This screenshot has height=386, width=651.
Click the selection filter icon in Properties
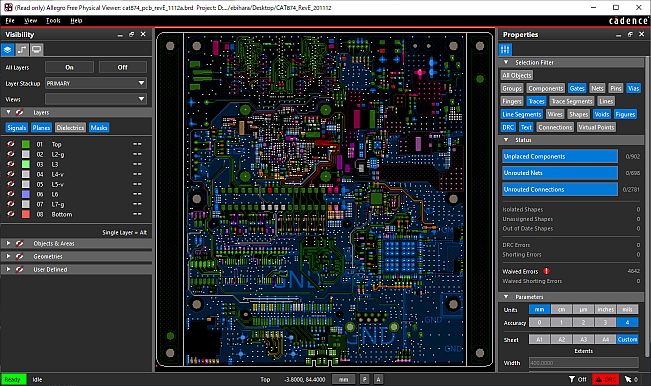(505, 49)
